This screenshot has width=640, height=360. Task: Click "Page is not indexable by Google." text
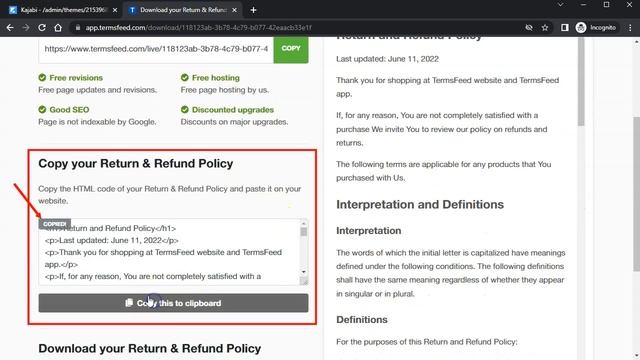pyautogui.click(x=97, y=122)
